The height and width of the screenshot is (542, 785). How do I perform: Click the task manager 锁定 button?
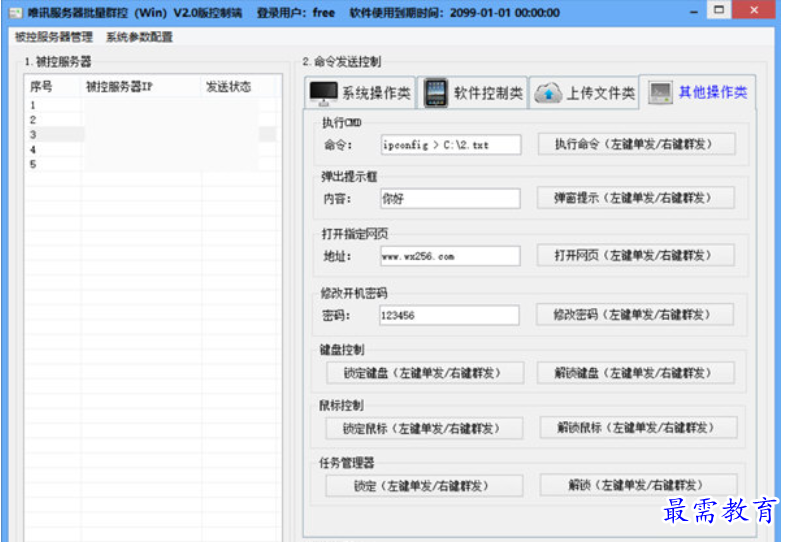[424, 485]
